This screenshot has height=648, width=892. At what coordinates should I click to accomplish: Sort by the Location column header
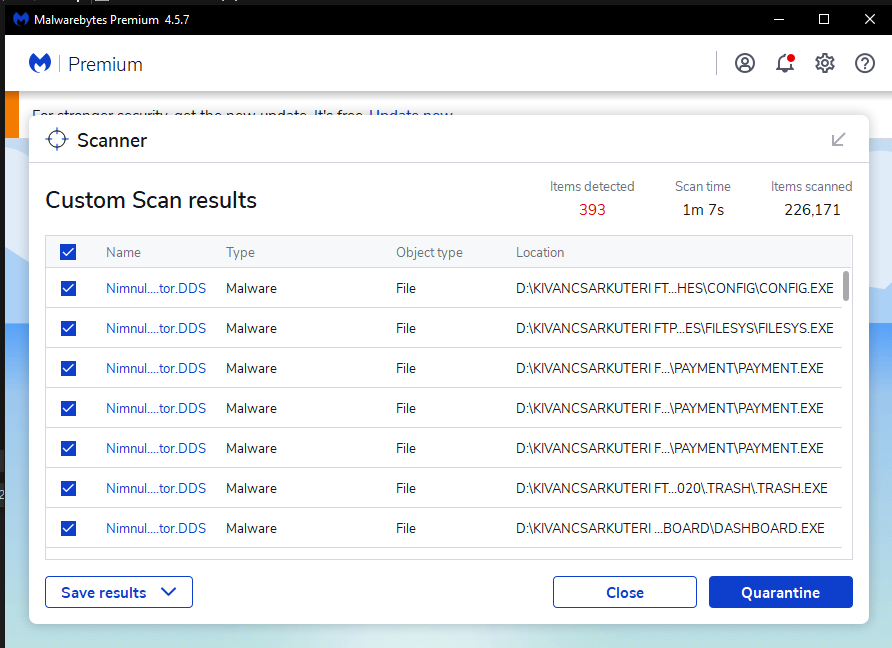pos(540,253)
